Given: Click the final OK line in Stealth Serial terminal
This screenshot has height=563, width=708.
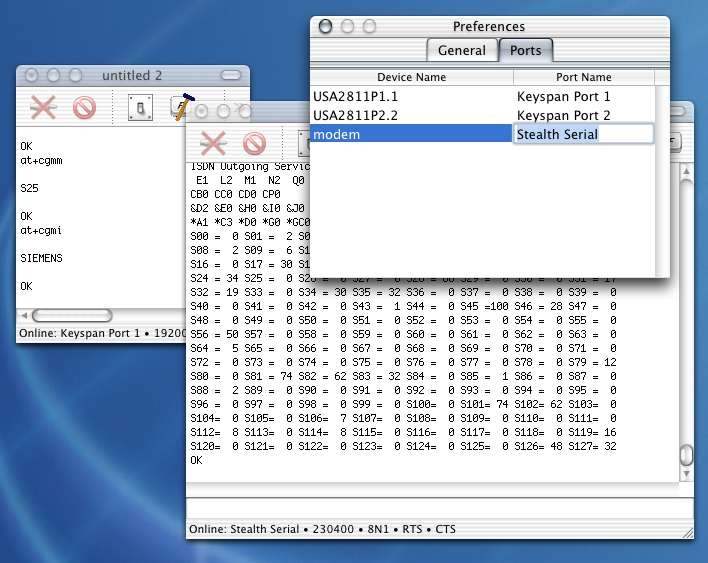Looking at the screenshot, I should pyautogui.click(x=196, y=460).
